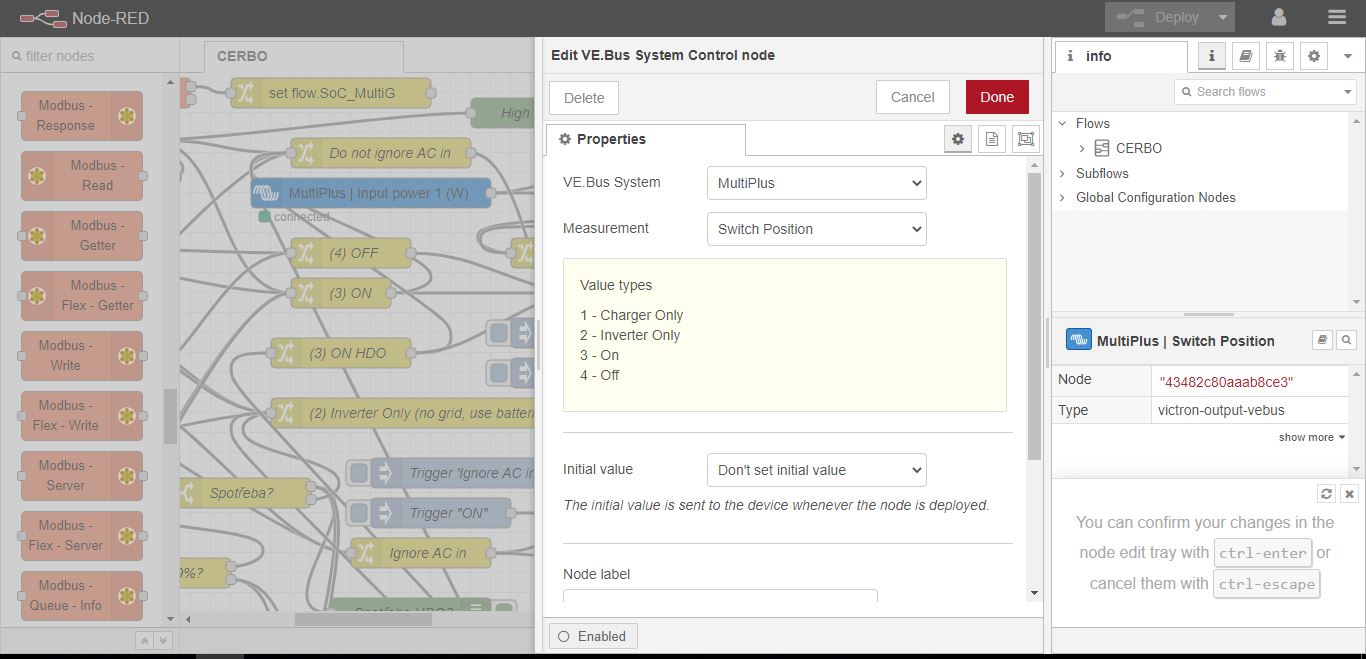Image resolution: width=1366 pixels, height=659 pixels.
Task: Find MultiPlus Switch Position node in workspace
Action: 1347,340
